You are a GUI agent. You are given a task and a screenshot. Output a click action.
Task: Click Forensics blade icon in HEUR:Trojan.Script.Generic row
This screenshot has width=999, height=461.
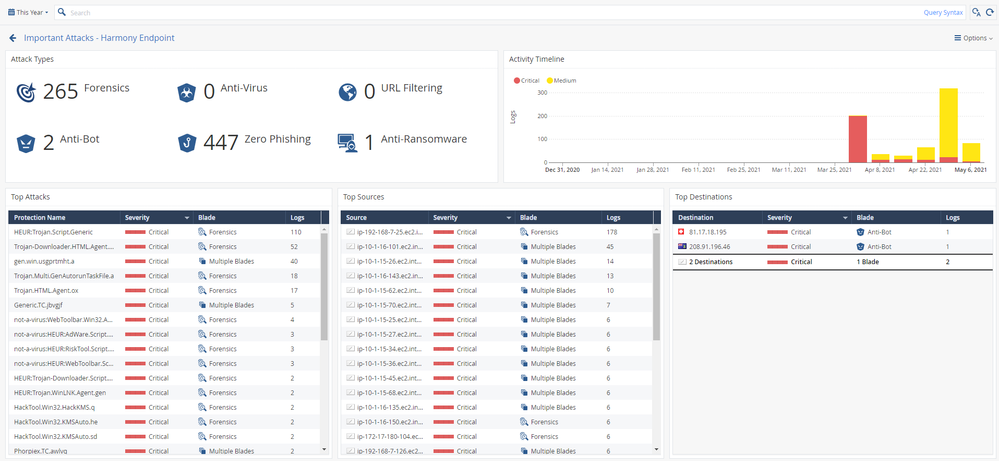pyautogui.click(x=202, y=232)
